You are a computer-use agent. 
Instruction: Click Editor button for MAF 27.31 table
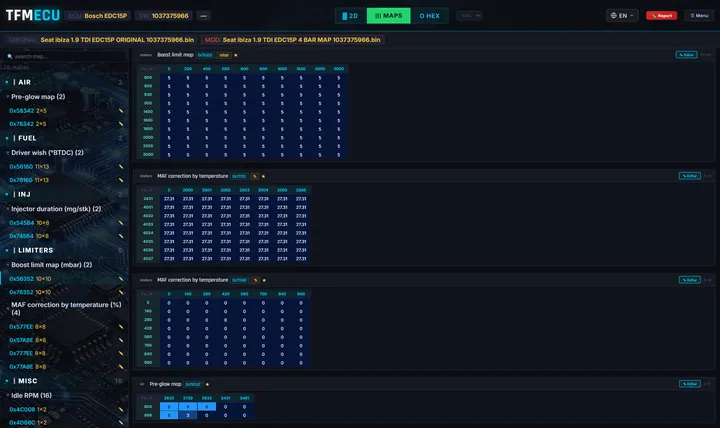click(x=690, y=176)
